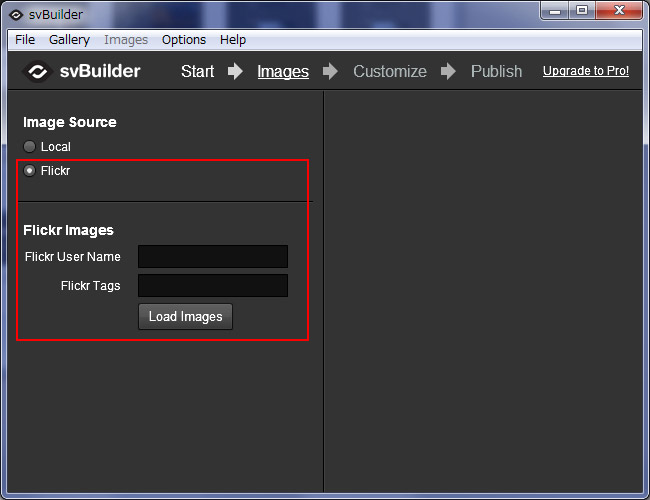Click the Load Images button

click(x=185, y=317)
